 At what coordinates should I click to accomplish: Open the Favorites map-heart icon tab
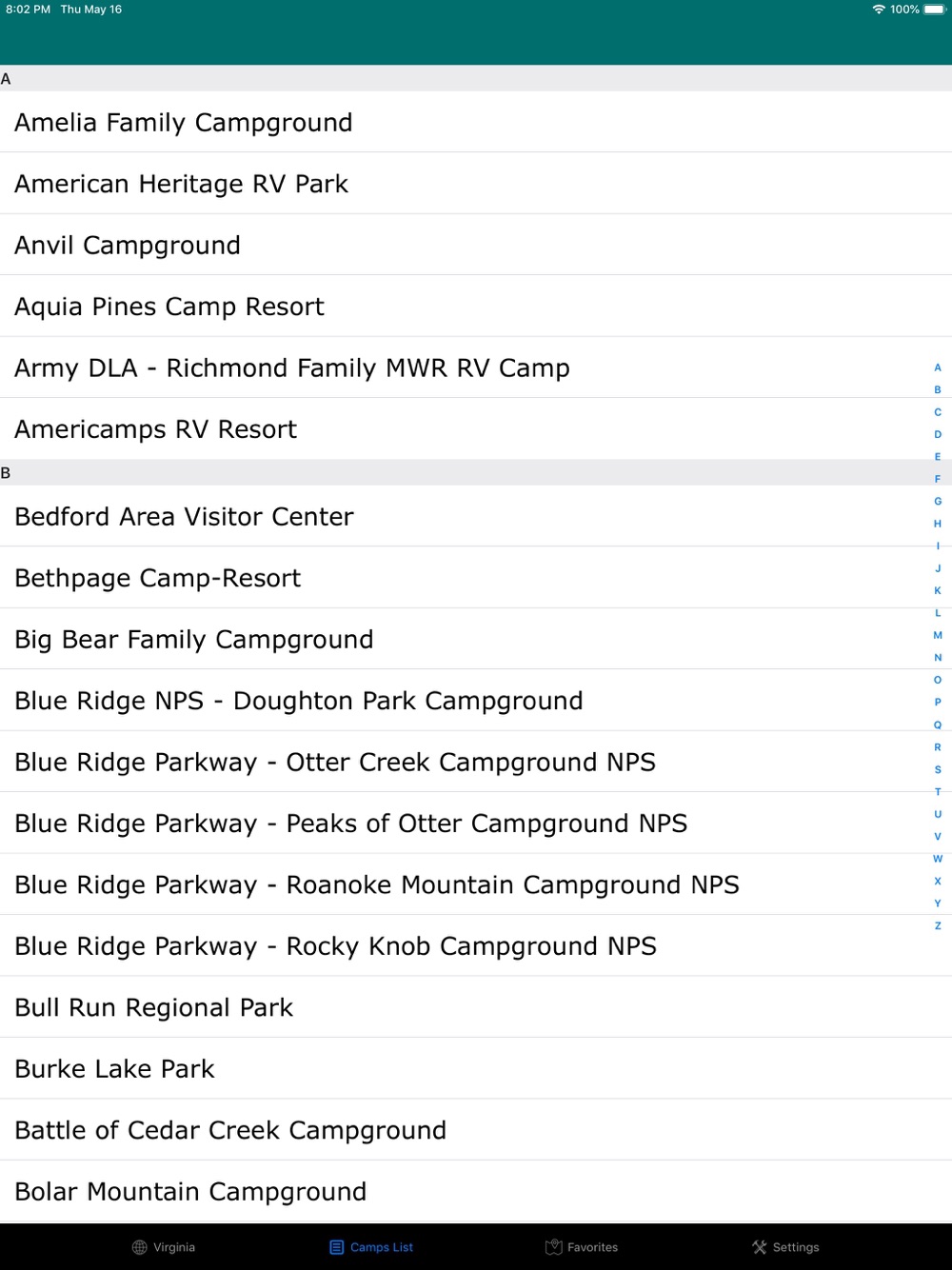coord(554,1247)
